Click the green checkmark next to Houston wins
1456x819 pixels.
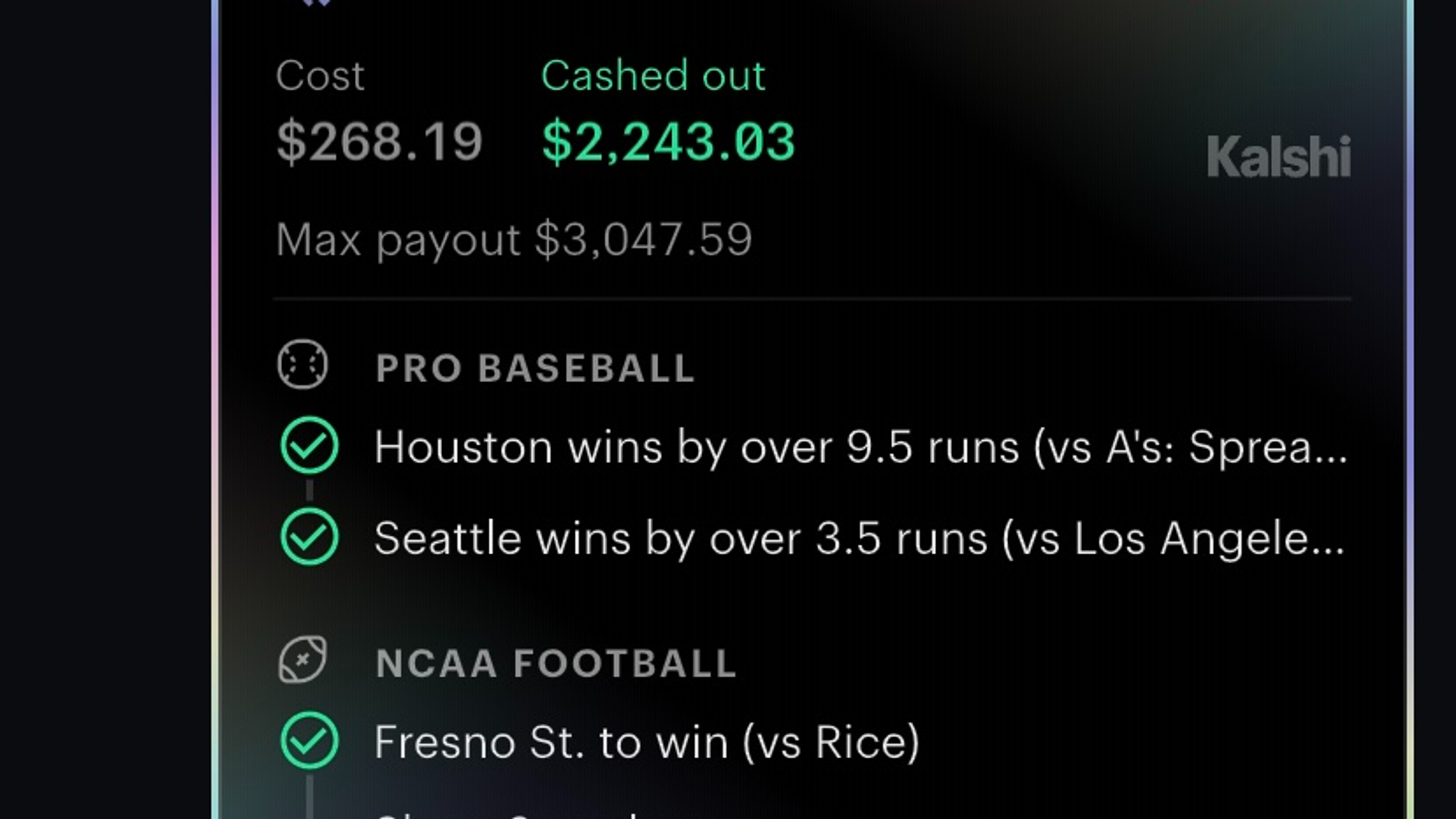pos(310,445)
